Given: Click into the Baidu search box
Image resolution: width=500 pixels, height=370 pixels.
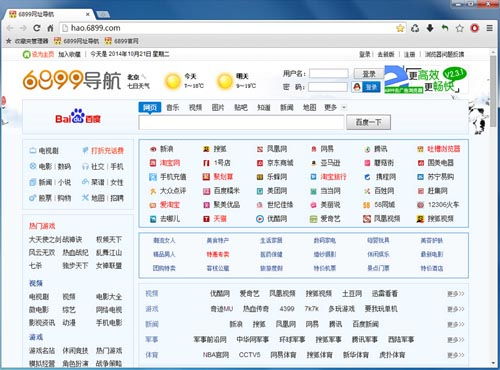Looking at the screenshot, I should click(x=241, y=122).
